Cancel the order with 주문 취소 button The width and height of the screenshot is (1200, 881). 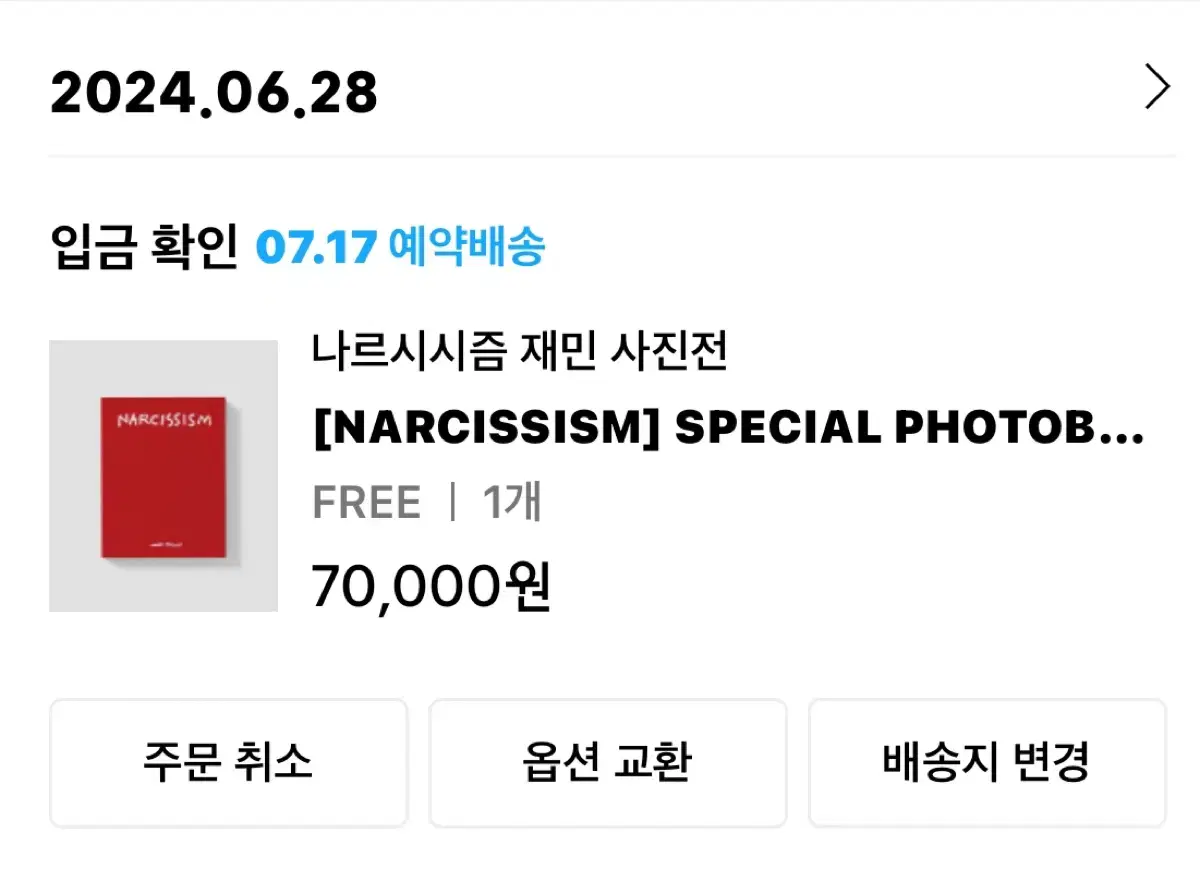[228, 762]
